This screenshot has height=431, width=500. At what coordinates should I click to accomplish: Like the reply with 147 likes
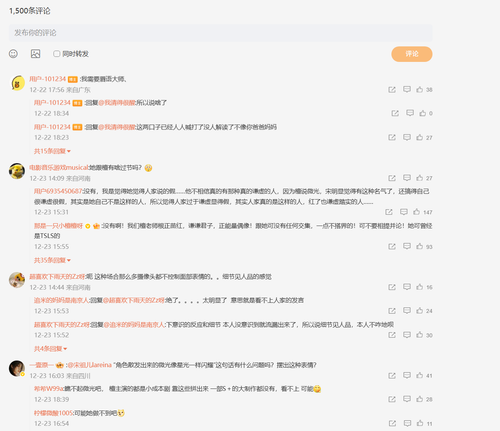(416, 212)
